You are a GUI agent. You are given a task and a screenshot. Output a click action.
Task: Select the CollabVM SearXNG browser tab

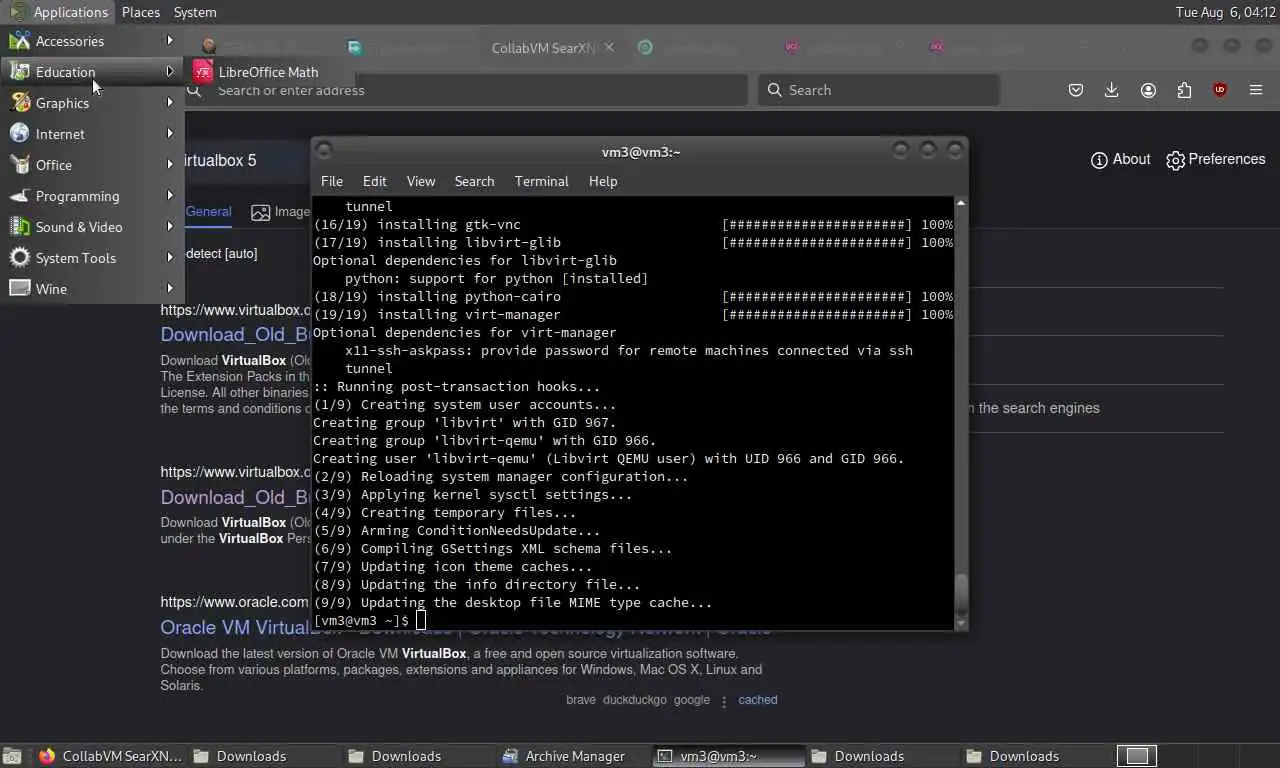[543, 48]
